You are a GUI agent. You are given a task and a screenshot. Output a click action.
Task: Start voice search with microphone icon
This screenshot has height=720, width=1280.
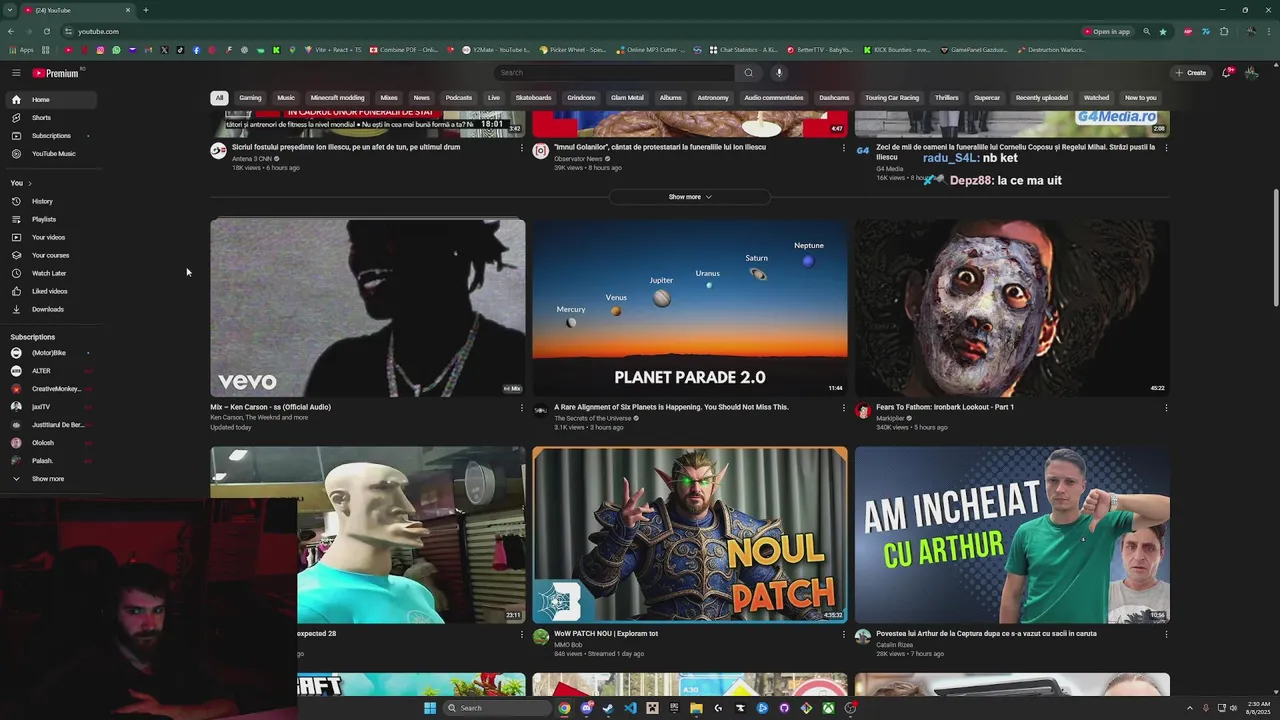pos(779,73)
